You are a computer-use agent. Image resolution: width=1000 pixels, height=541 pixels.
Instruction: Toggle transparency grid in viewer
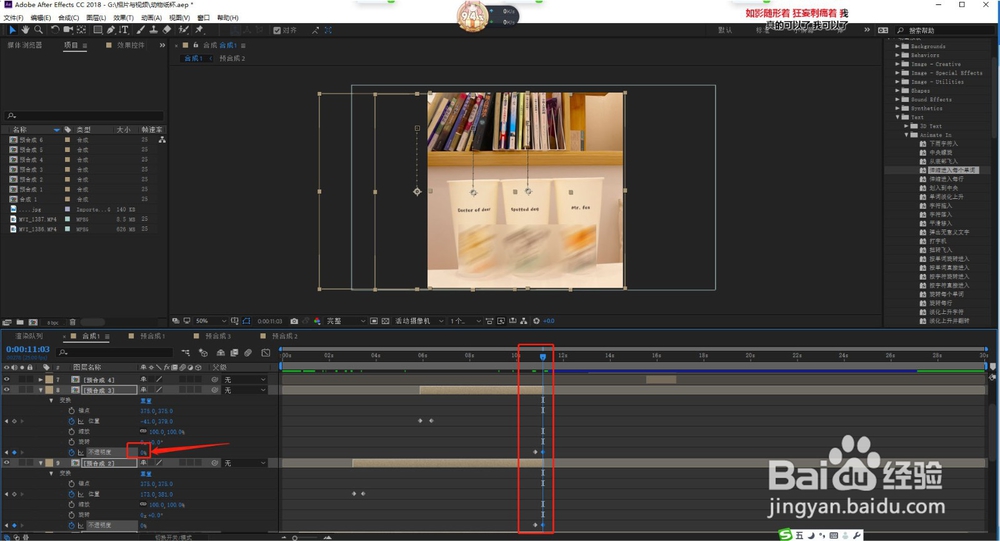tap(385, 321)
